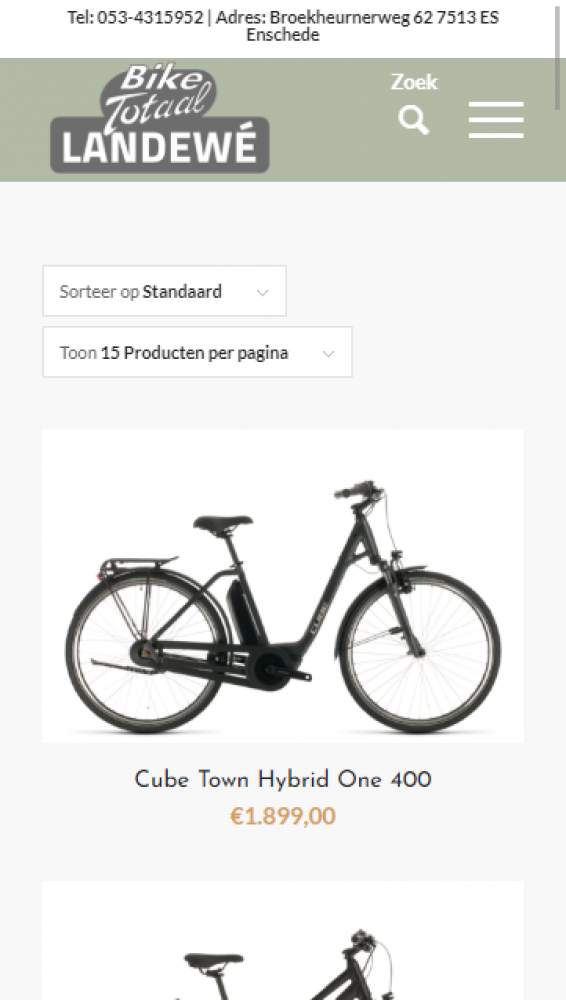Click the magnifying glass search icon
The width and height of the screenshot is (566, 1000).
(413, 120)
